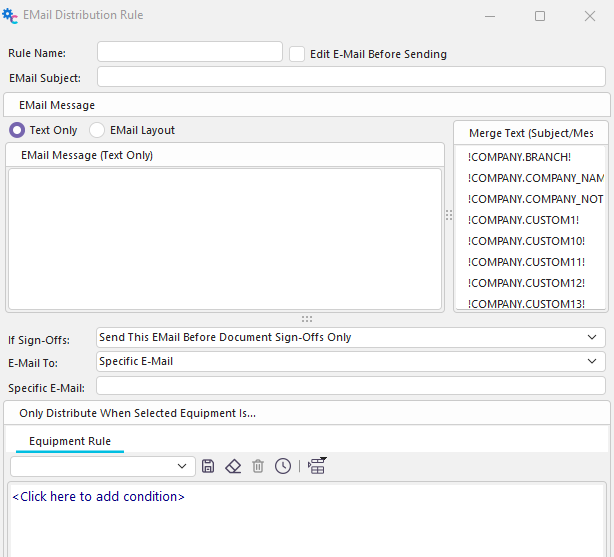614x557 pixels.
Task: Choose the EMail Layout radio option
Action: point(97,130)
